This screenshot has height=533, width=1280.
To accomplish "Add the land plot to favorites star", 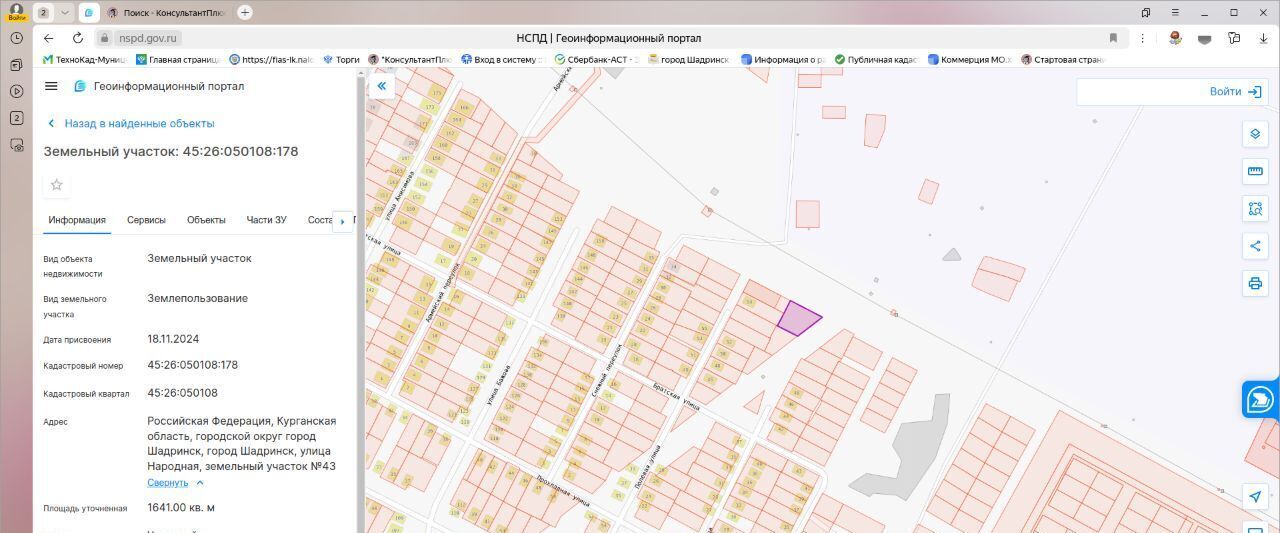I will click(x=57, y=185).
